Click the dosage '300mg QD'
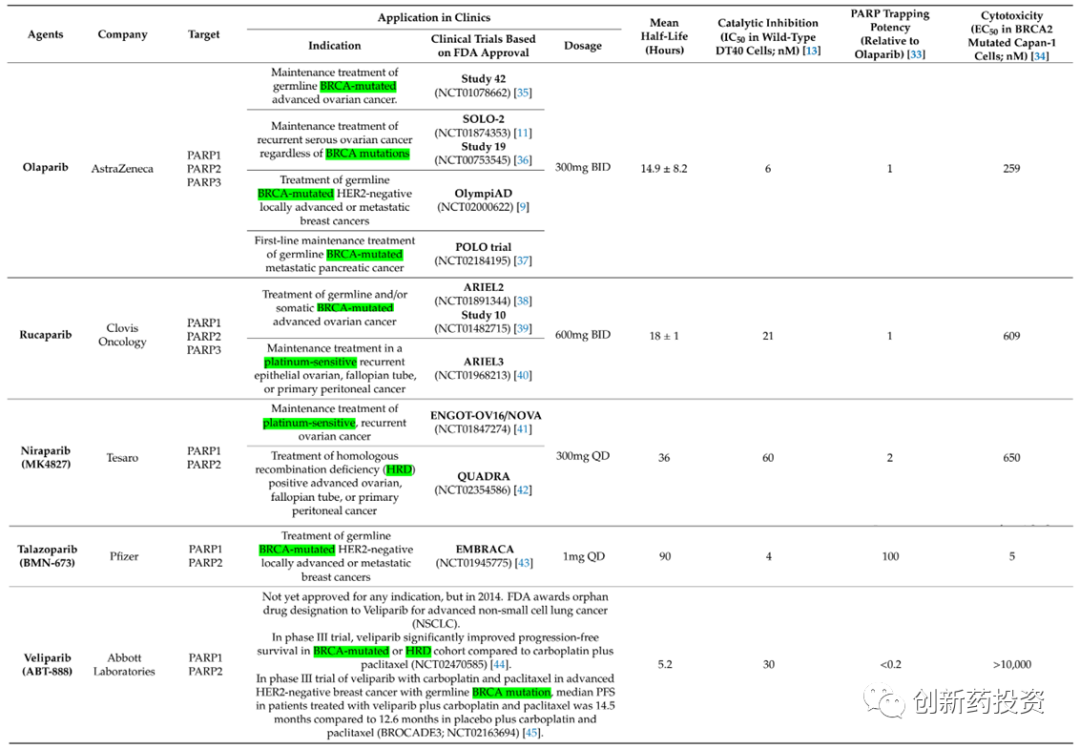This screenshot has width=1080, height=749. 583,456
